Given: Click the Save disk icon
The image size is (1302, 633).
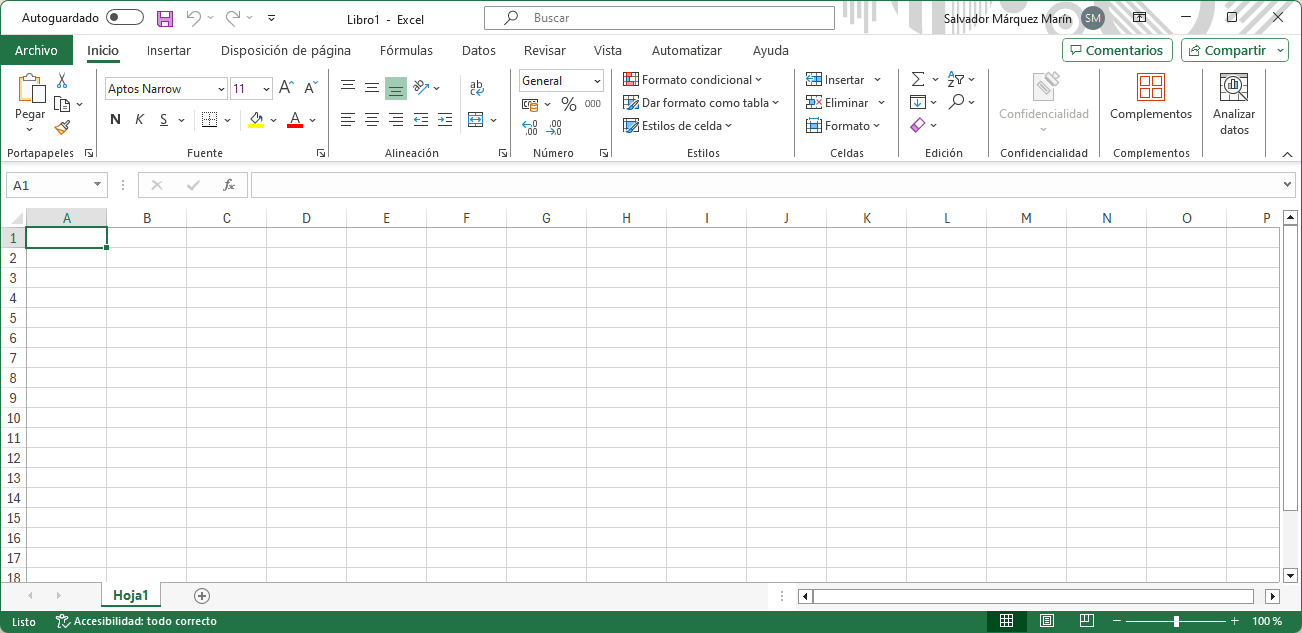Looking at the screenshot, I should pos(165,18).
